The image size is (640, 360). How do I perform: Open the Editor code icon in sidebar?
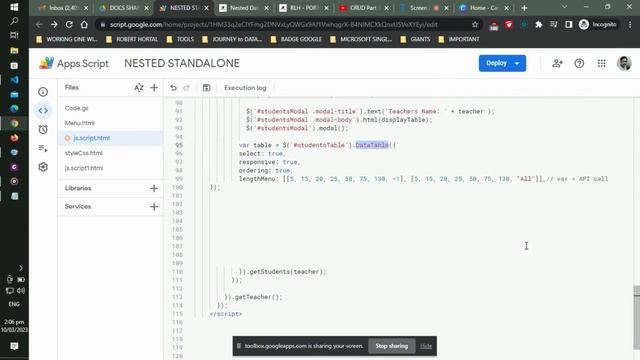(x=43, y=111)
